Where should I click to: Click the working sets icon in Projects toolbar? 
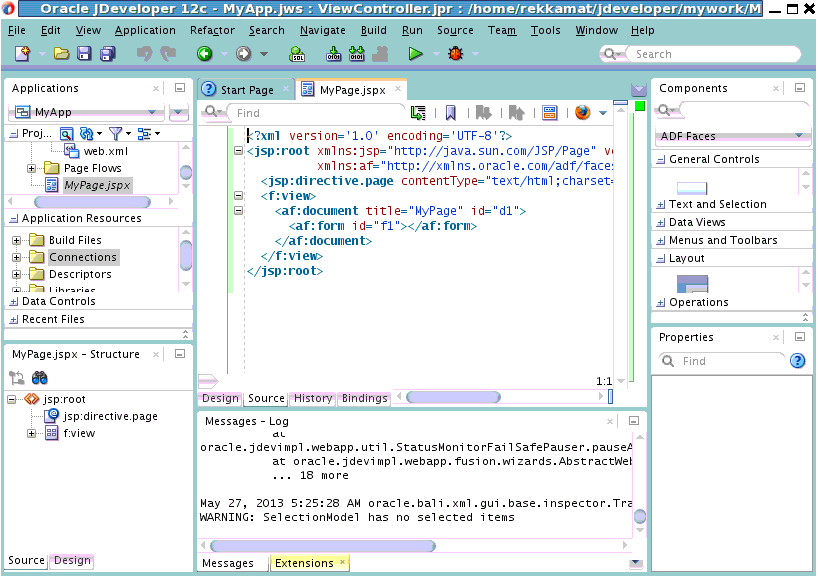click(145, 134)
